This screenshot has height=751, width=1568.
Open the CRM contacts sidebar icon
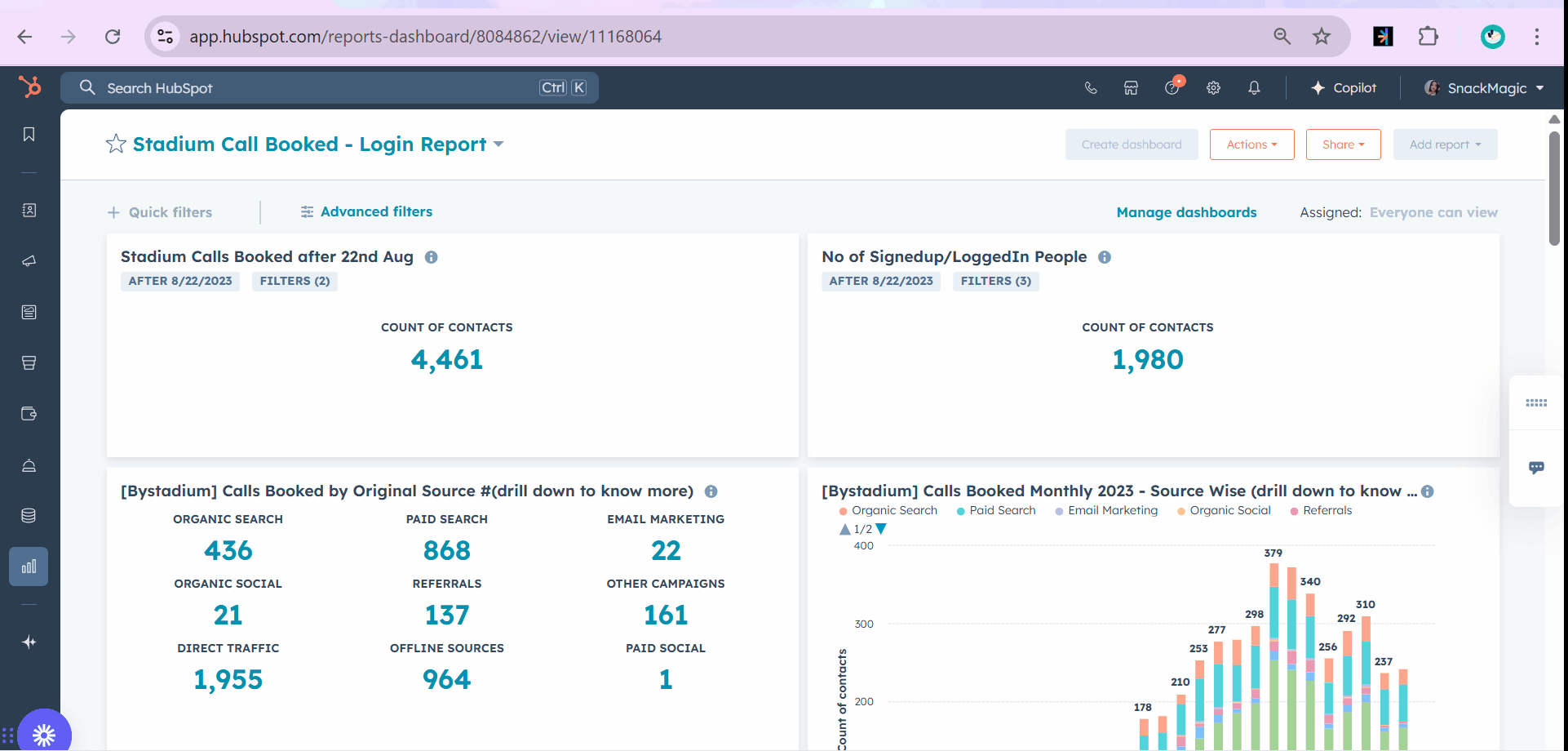coord(29,211)
